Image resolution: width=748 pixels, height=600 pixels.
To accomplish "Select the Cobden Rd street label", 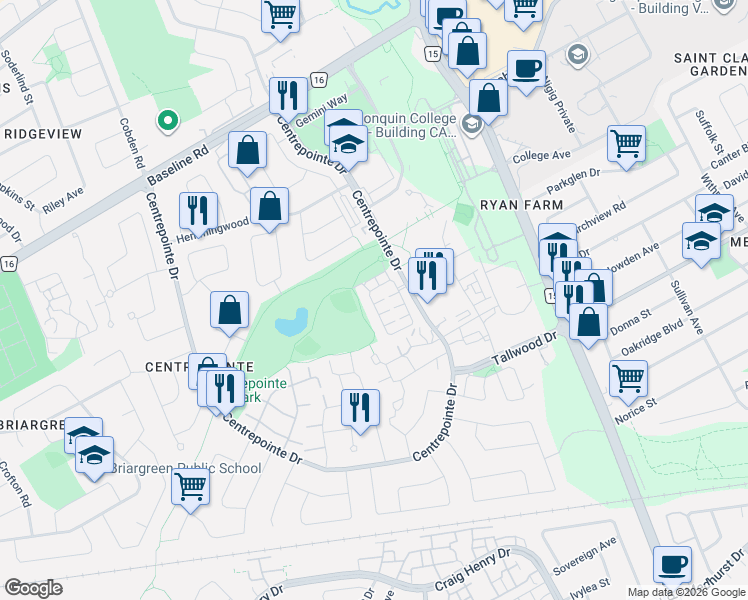I will (x=132, y=144).
